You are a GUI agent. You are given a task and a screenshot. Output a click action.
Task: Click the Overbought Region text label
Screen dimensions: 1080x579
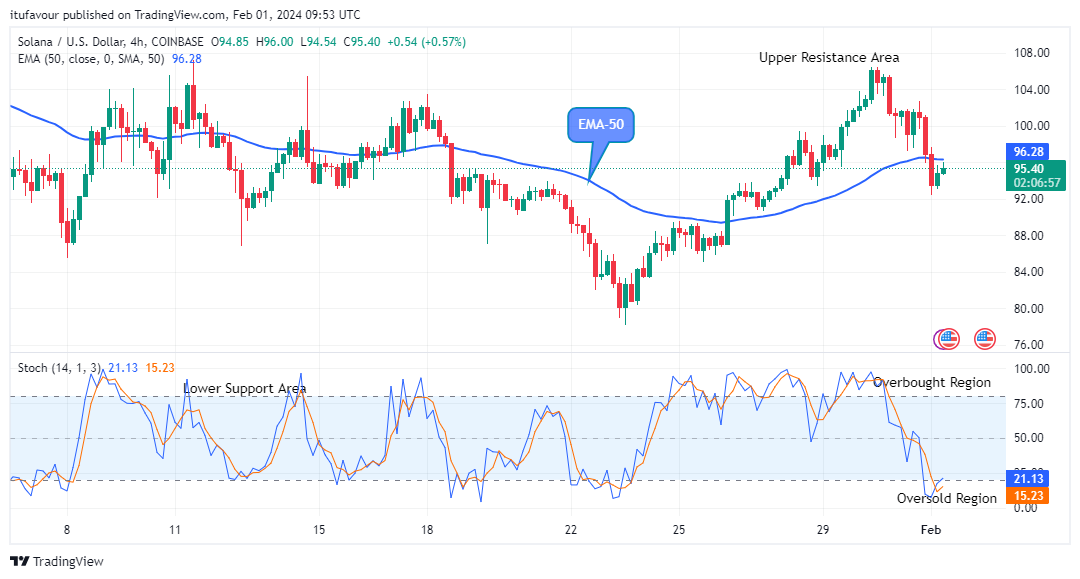pyautogui.click(x=932, y=382)
